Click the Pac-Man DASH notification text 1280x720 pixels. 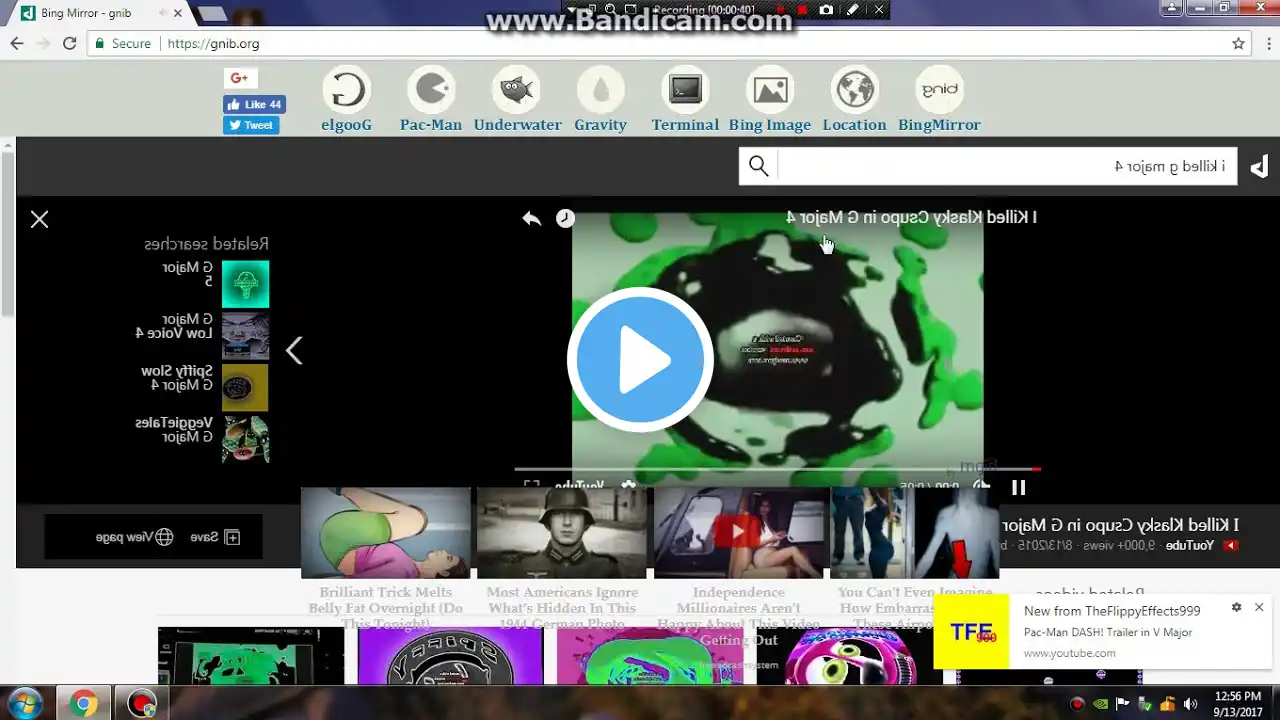[x=1108, y=632]
